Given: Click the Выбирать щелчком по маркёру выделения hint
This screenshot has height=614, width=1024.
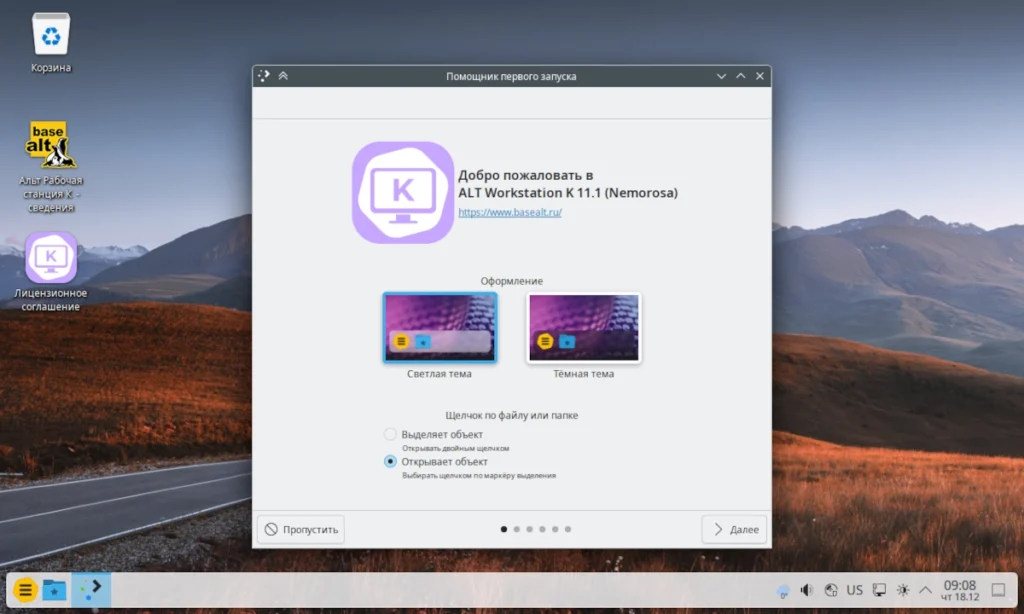Looking at the screenshot, I should [479, 476].
